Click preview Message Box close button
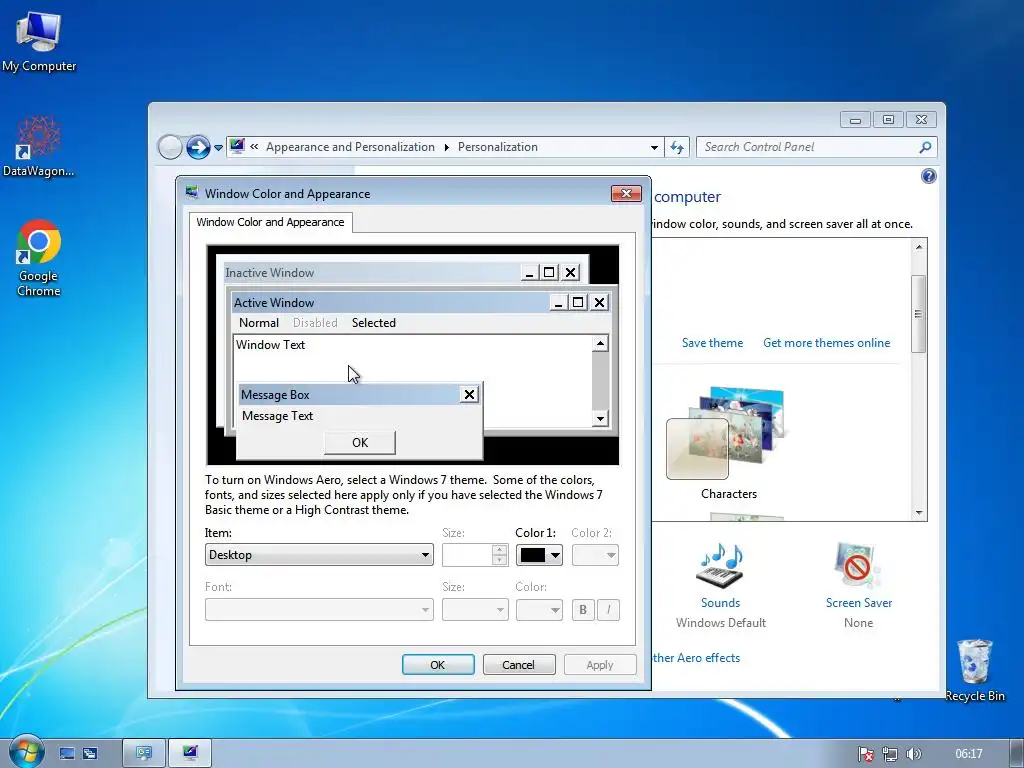The image size is (1024, 768). click(469, 394)
